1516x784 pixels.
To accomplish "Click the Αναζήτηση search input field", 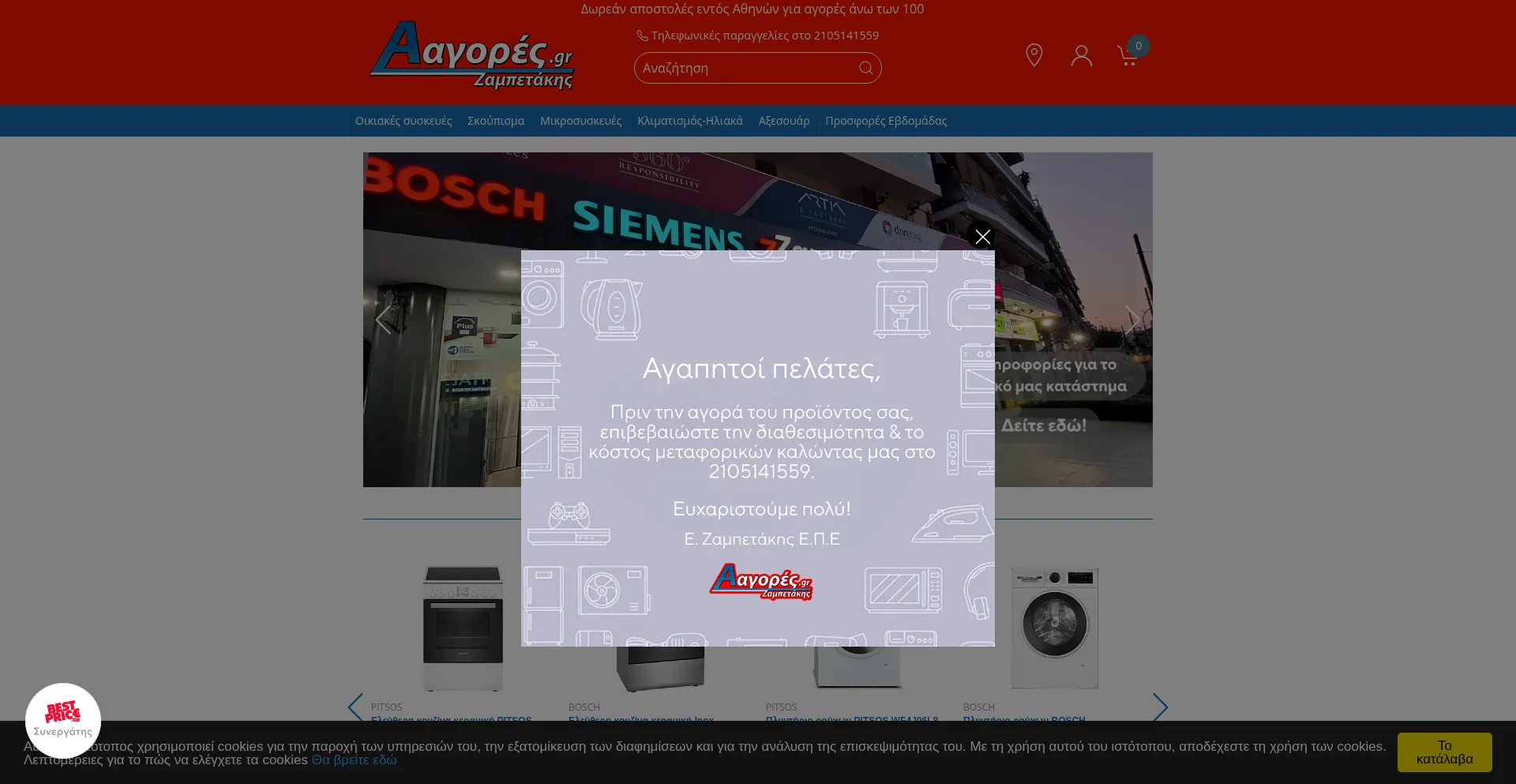I will coord(746,69).
